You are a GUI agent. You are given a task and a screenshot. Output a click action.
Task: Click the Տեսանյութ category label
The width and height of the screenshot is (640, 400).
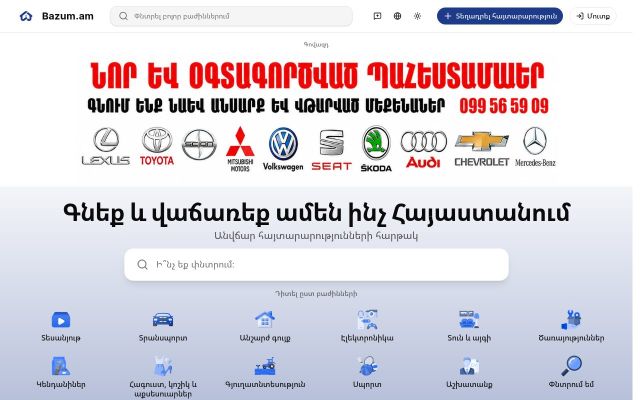[61, 338]
